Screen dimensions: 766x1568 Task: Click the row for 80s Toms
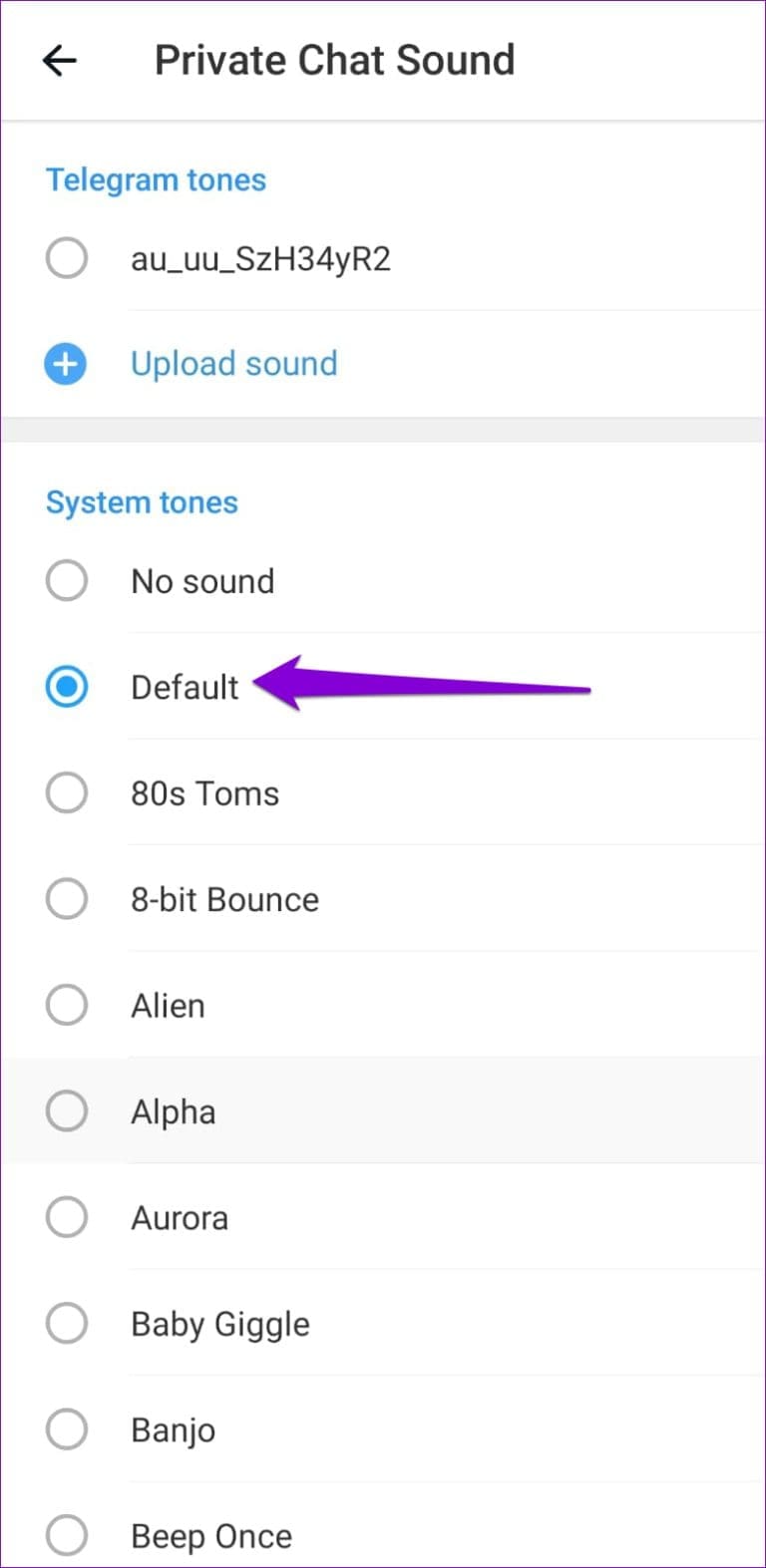(399, 792)
